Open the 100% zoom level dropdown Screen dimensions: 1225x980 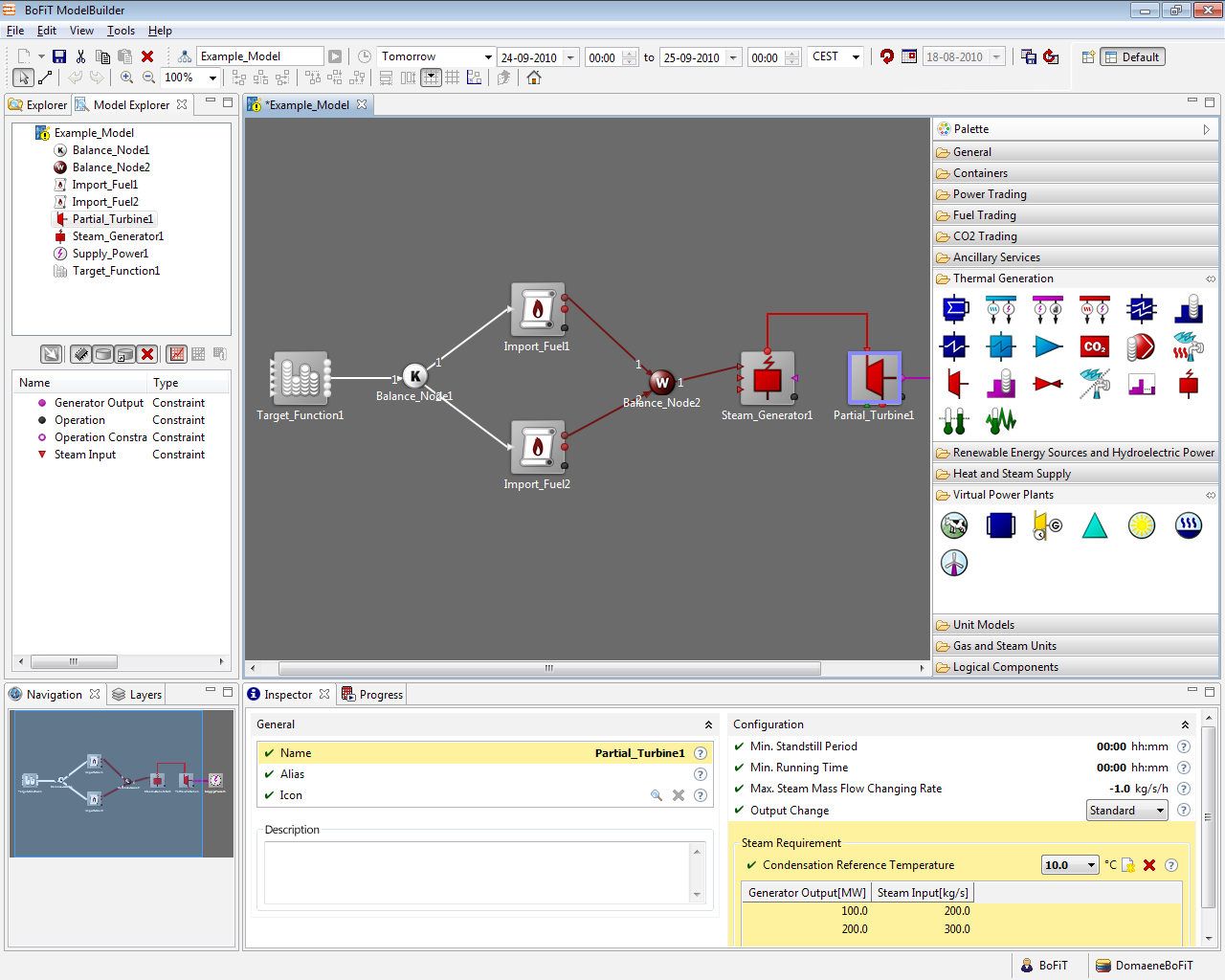point(212,78)
